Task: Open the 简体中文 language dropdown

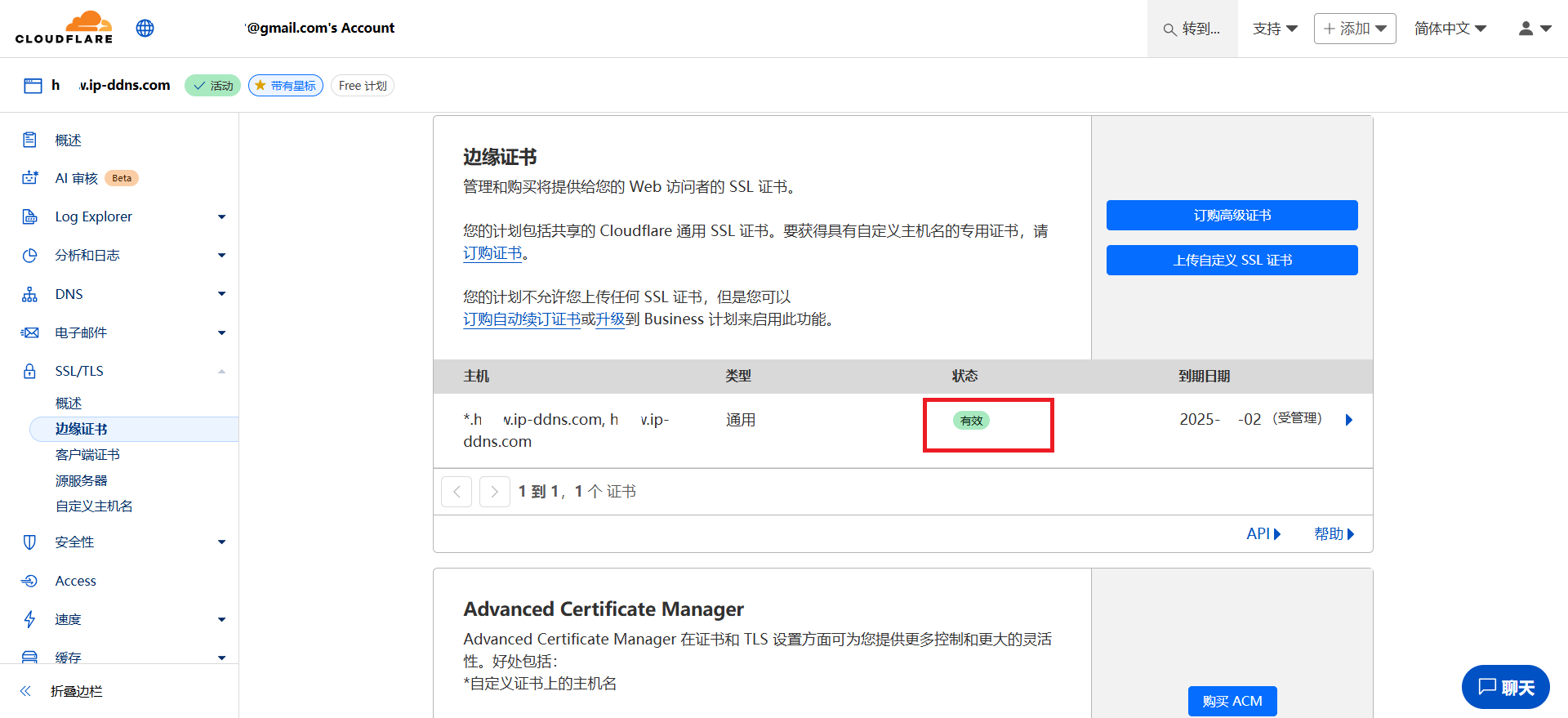Action: click(1450, 29)
